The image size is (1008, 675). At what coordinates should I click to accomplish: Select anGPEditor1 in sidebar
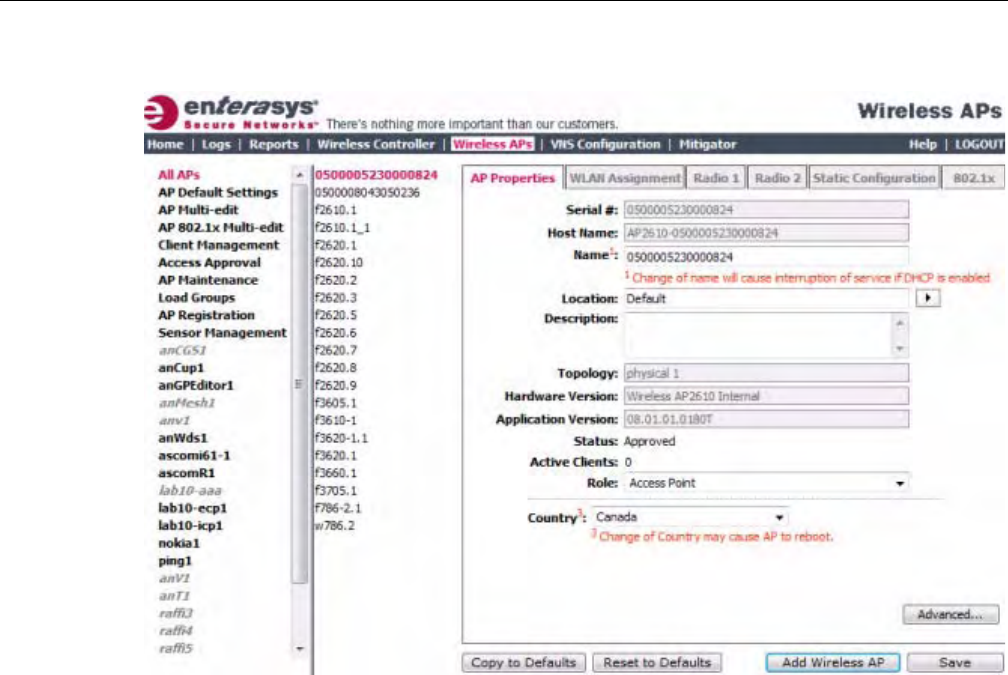click(196, 385)
